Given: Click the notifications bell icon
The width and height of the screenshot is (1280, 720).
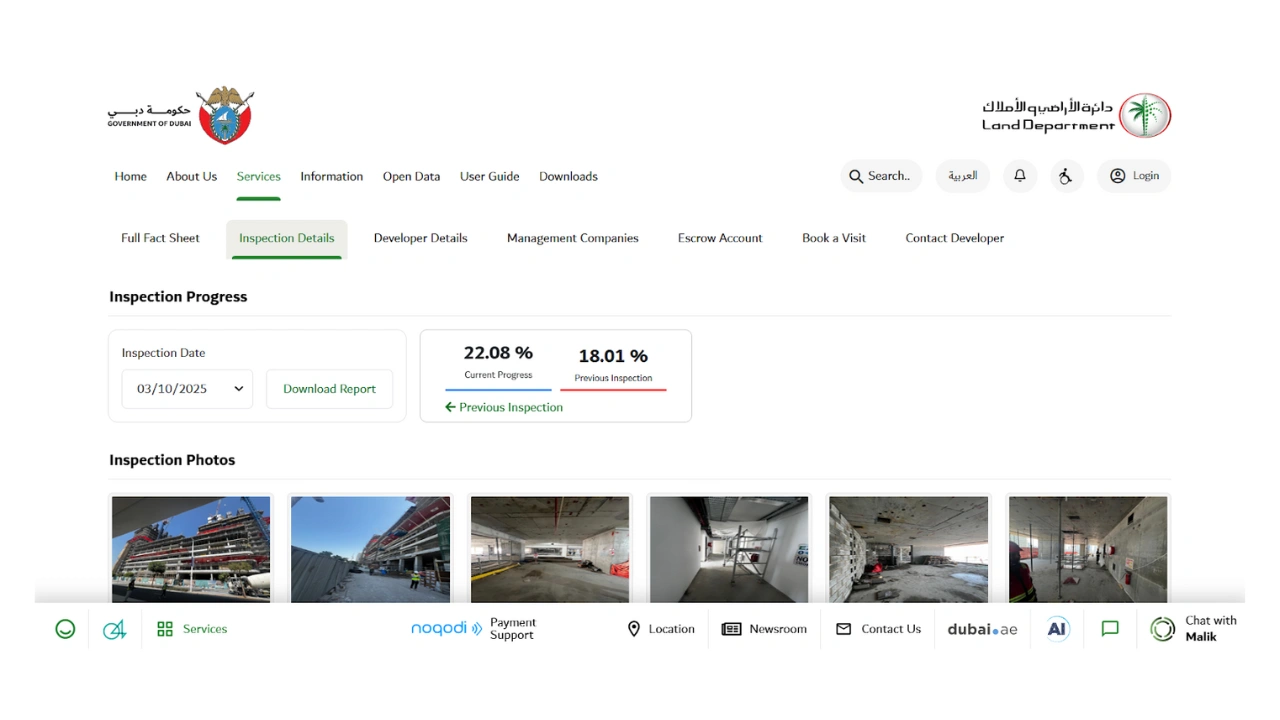Looking at the screenshot, I should pyautogui.click(x=1020, y=175).
